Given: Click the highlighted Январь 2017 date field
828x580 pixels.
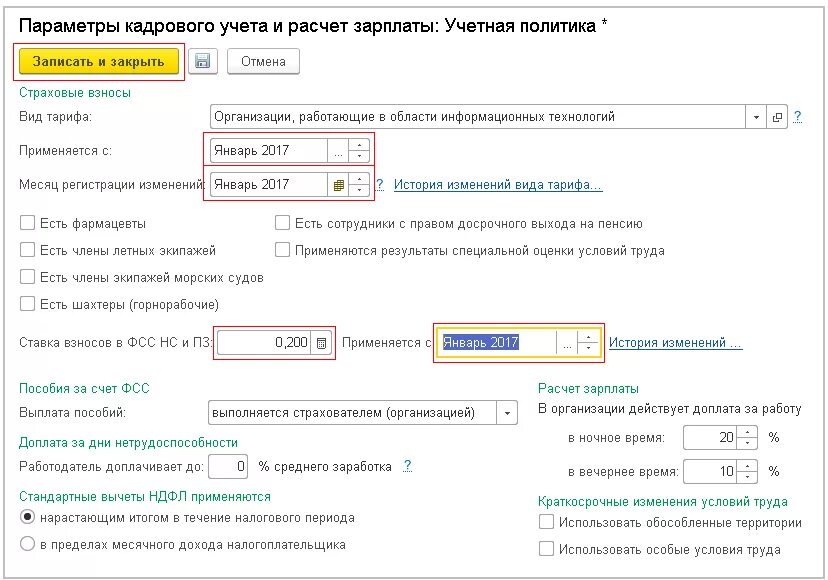Looking at the screenshot, I should click(x=498, y=343).
